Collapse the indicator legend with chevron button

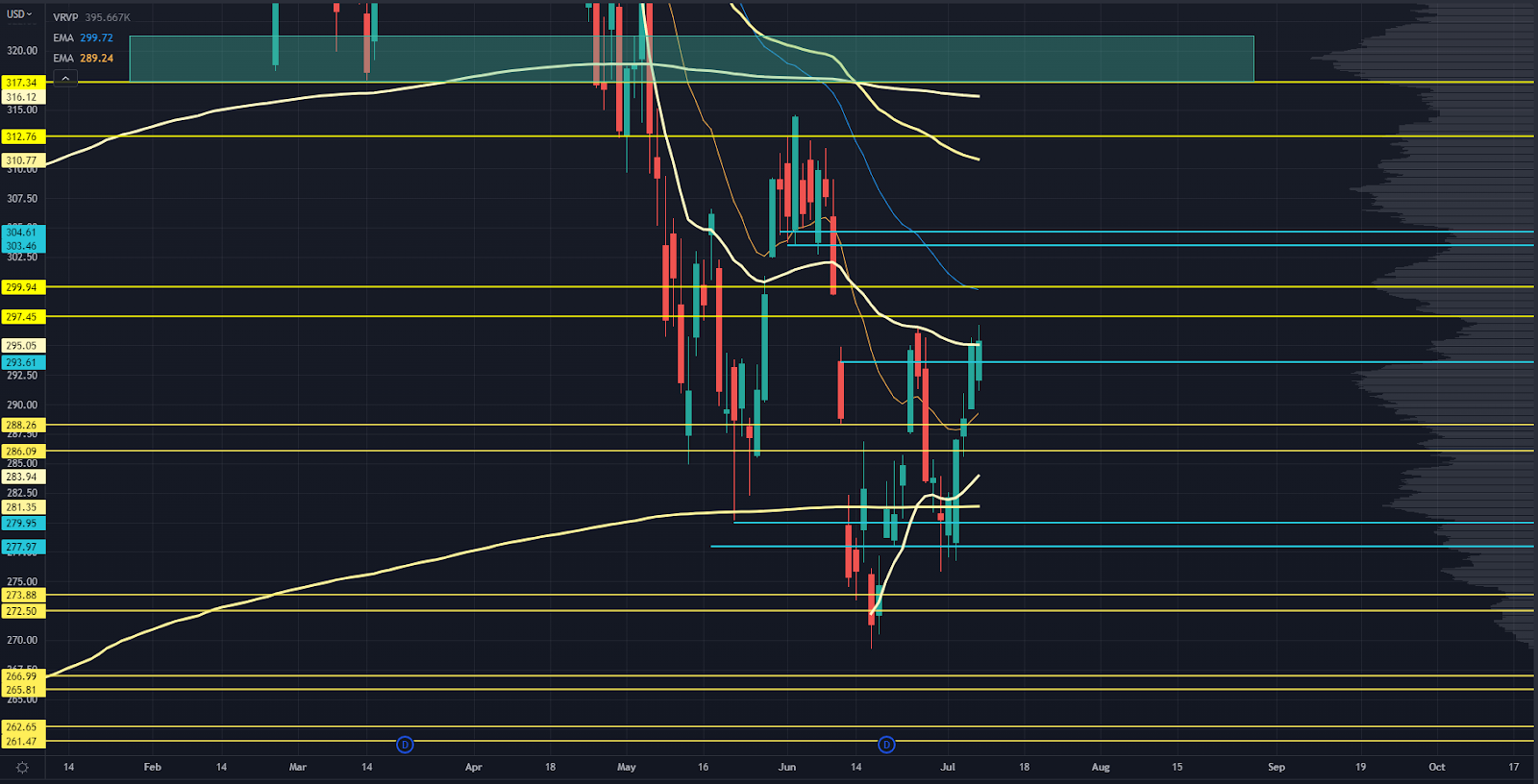point(65,78)
